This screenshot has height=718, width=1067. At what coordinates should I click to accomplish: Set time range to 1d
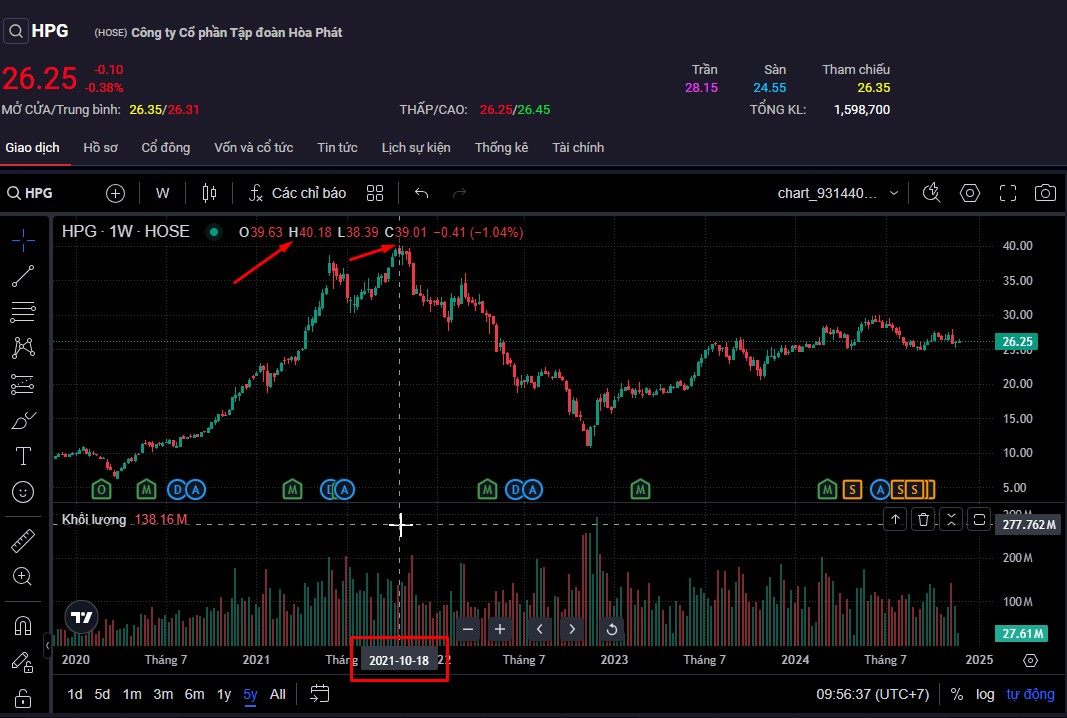75,694
